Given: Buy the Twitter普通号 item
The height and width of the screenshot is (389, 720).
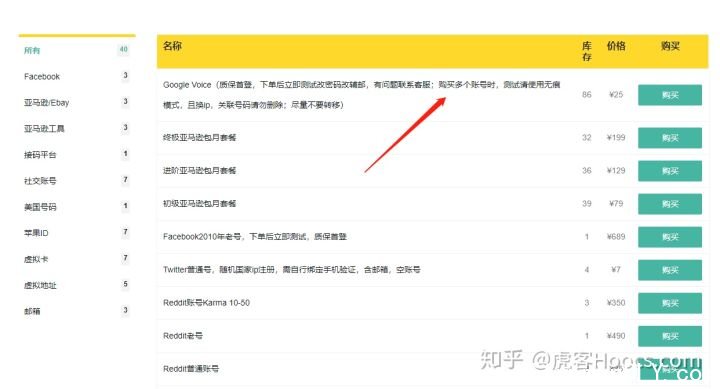Looking at the screenshot, I should [669, 270].
